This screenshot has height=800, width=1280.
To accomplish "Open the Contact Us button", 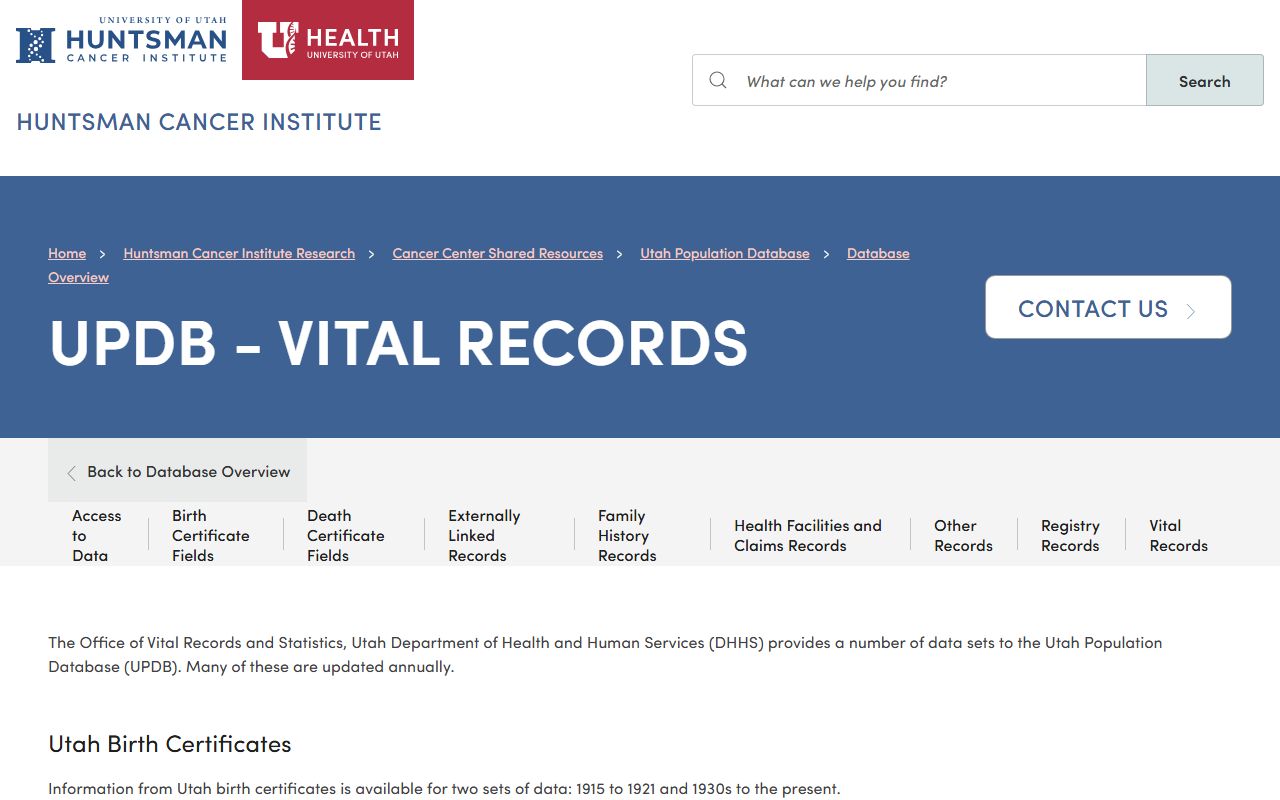I will point(1108,307).
